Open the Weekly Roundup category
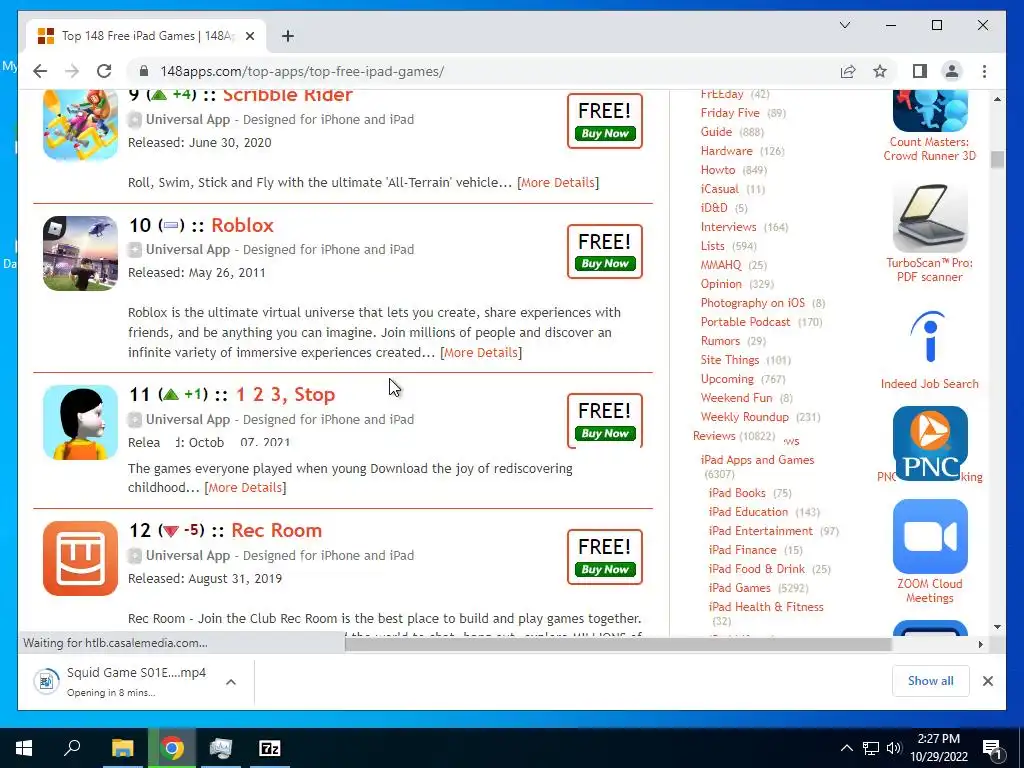This screenshot has width=1024, height=768. coord(744,416)
